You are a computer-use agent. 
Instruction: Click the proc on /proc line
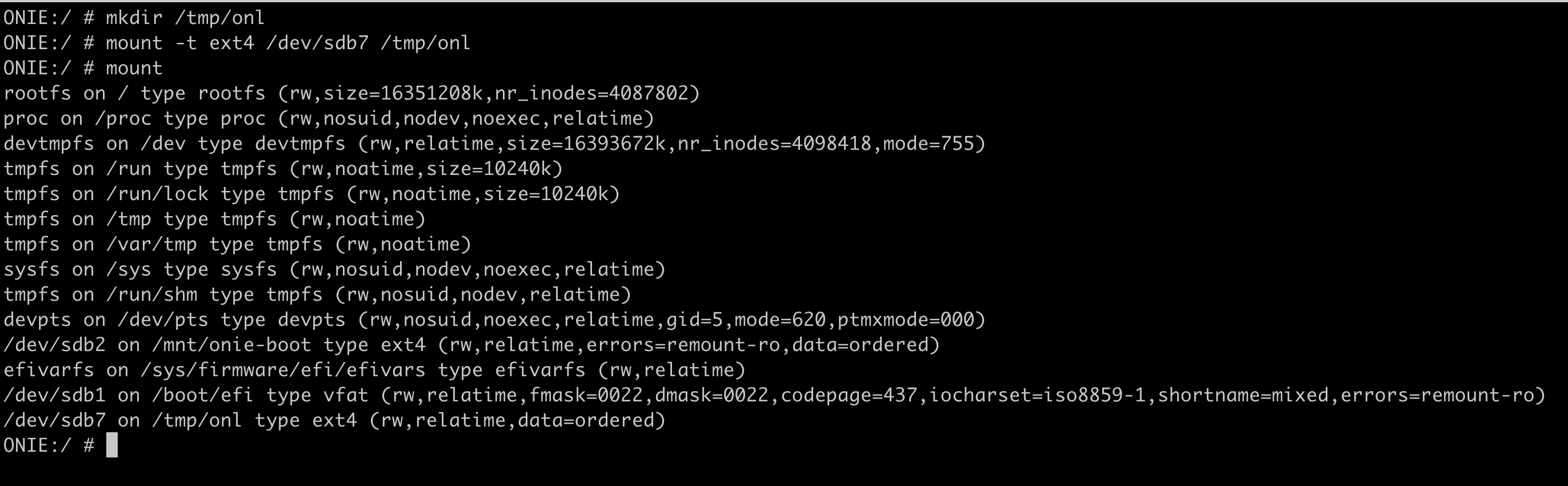click(329, 118)
